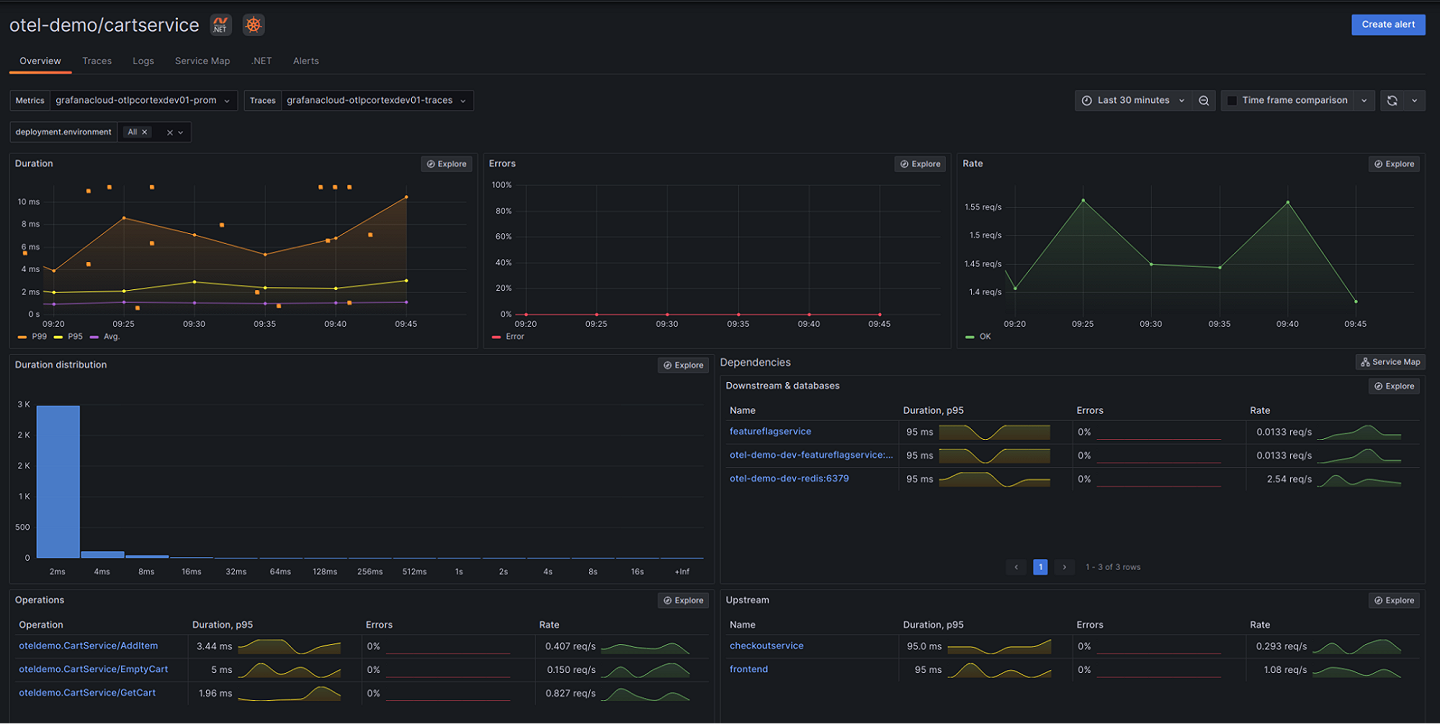Open Explore on the Operations panel

683,599
